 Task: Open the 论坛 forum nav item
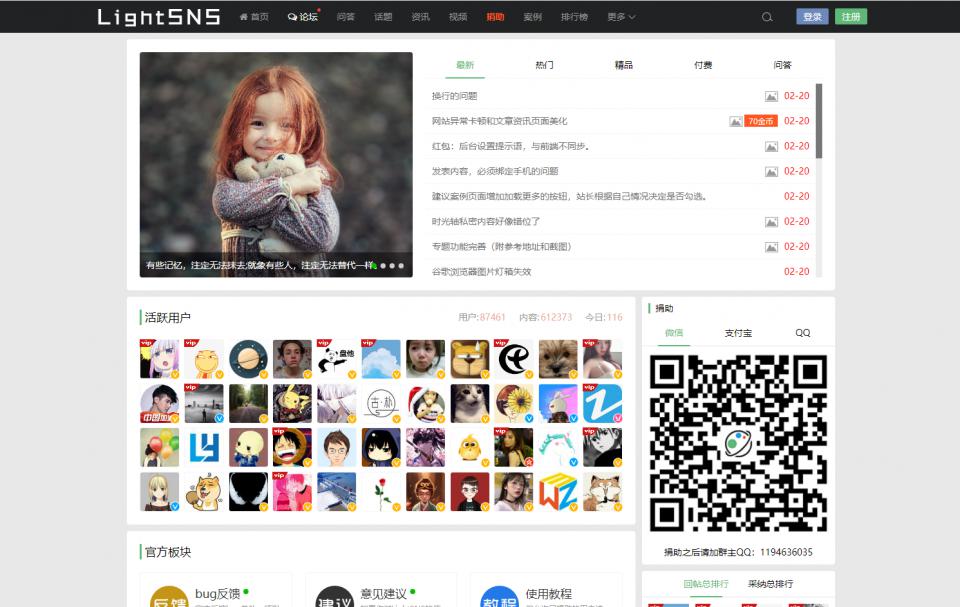(x=303, y=17)
